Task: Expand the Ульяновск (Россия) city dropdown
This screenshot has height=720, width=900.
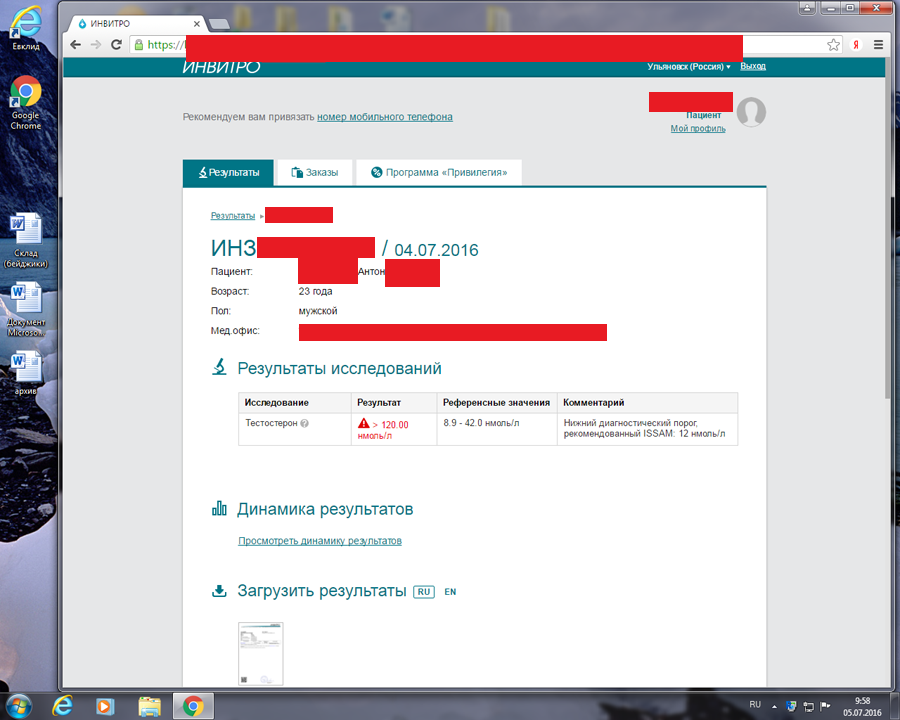Action: click(689, 67)
